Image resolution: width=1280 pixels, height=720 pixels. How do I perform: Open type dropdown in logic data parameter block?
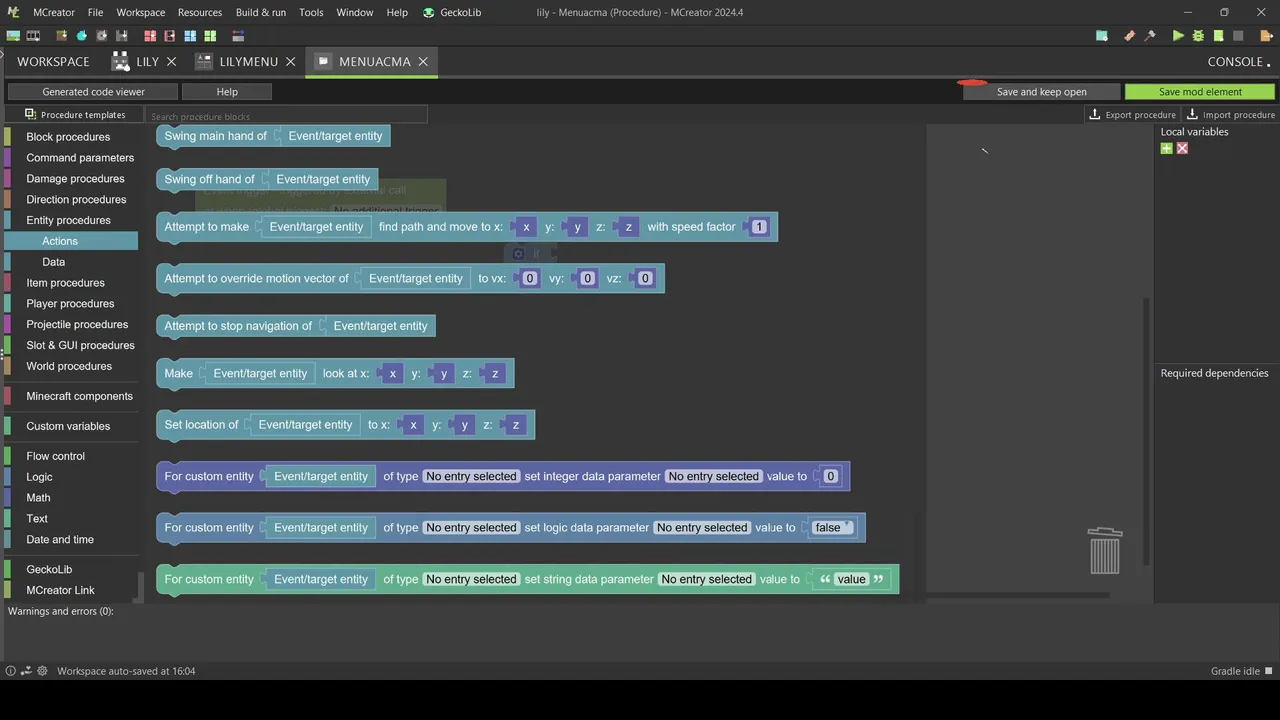pyautogui.click(x=471, y=527)
